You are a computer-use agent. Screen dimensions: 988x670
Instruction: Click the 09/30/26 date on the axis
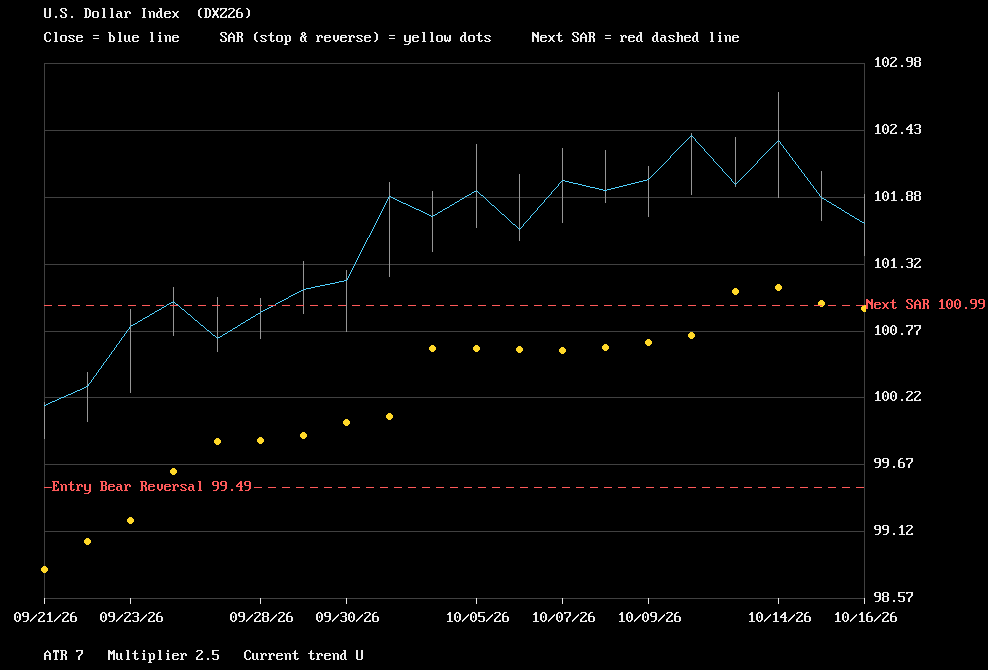click(347, 618)
